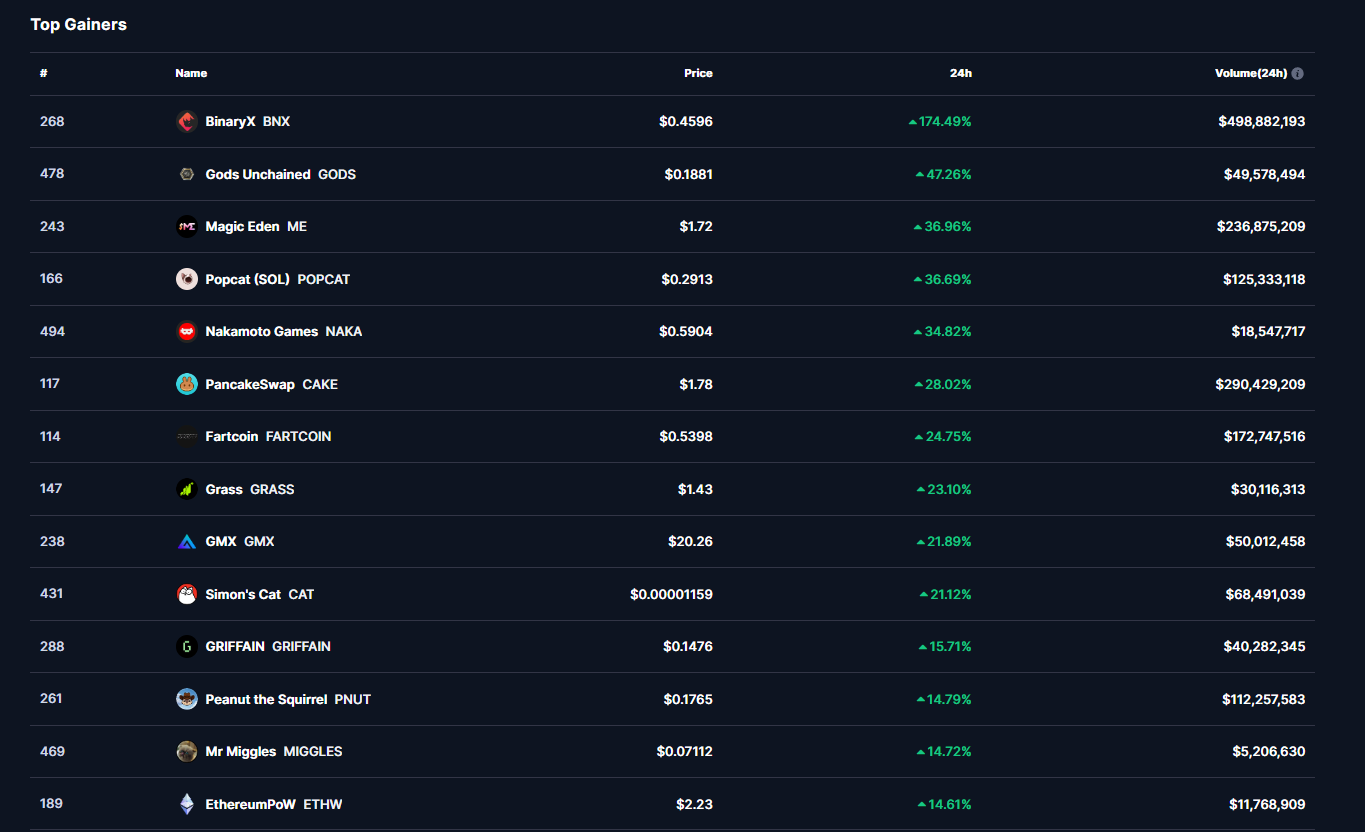Image resolution: width=1365 pixels, height=832 pixels.
Task: Click the Grass token icon
Action: click(187, 489)
